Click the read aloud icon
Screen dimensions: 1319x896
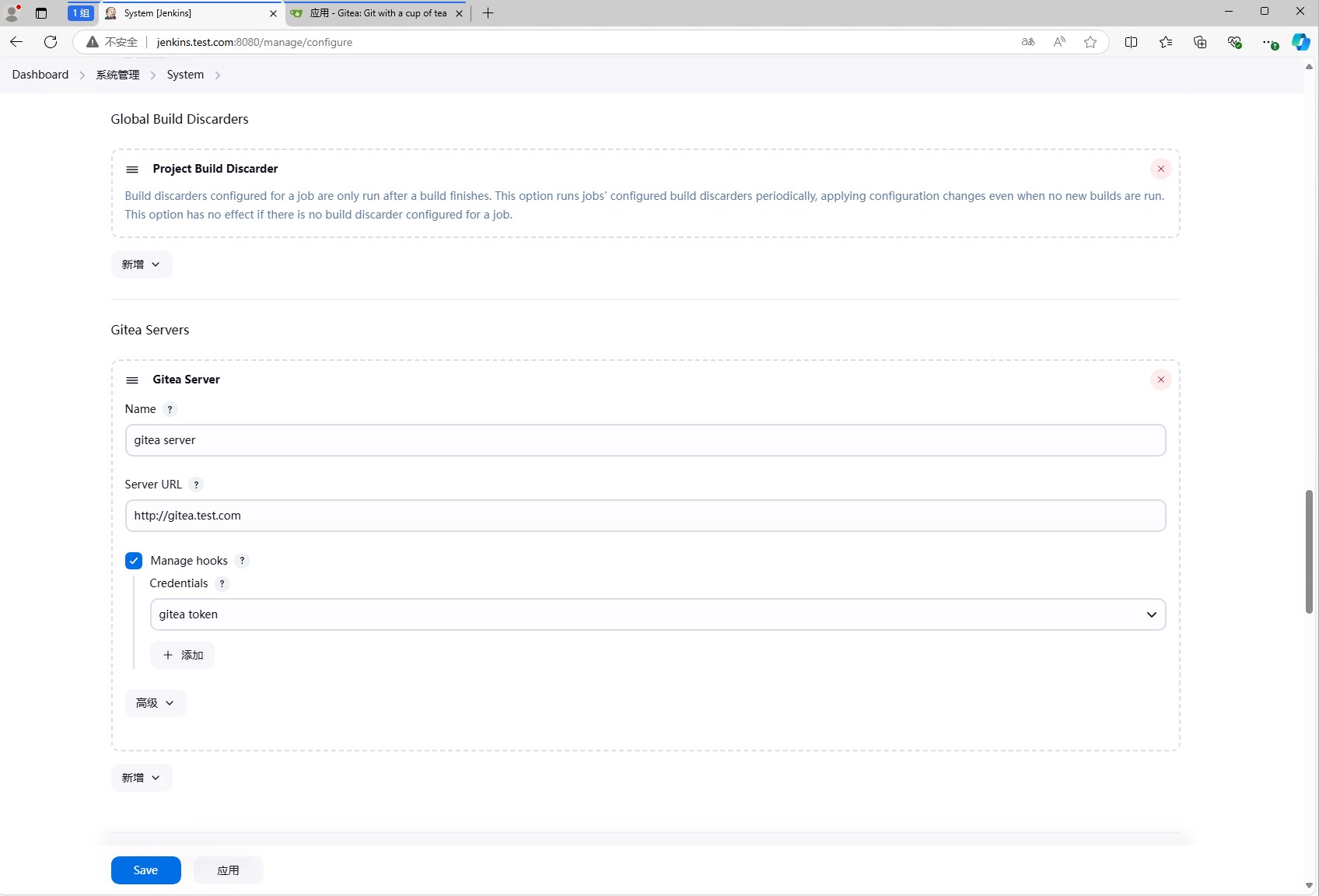(x=1059, y=42)
